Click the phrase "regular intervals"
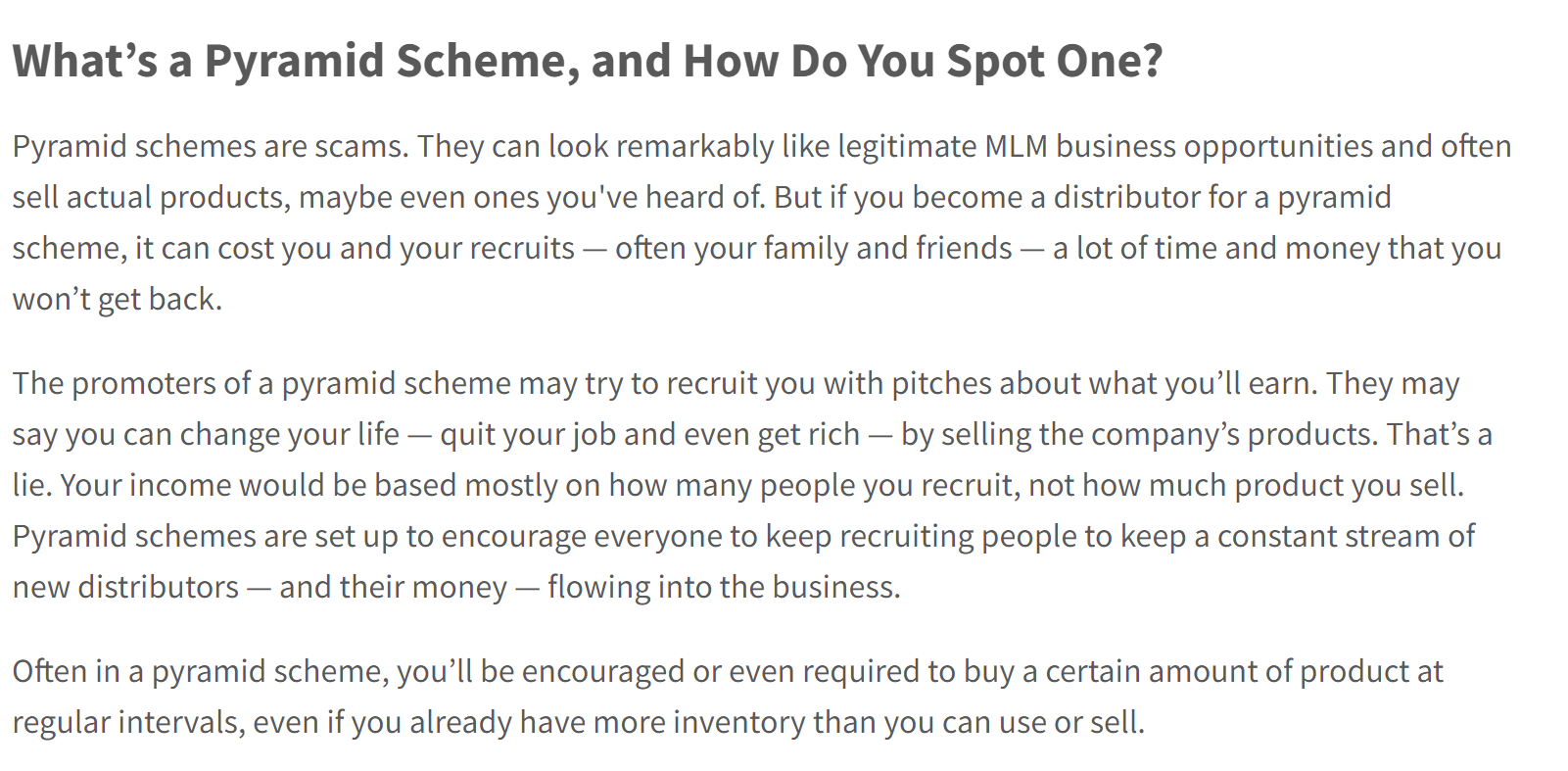The image size is (1568, 771). [x=127, y=722]
